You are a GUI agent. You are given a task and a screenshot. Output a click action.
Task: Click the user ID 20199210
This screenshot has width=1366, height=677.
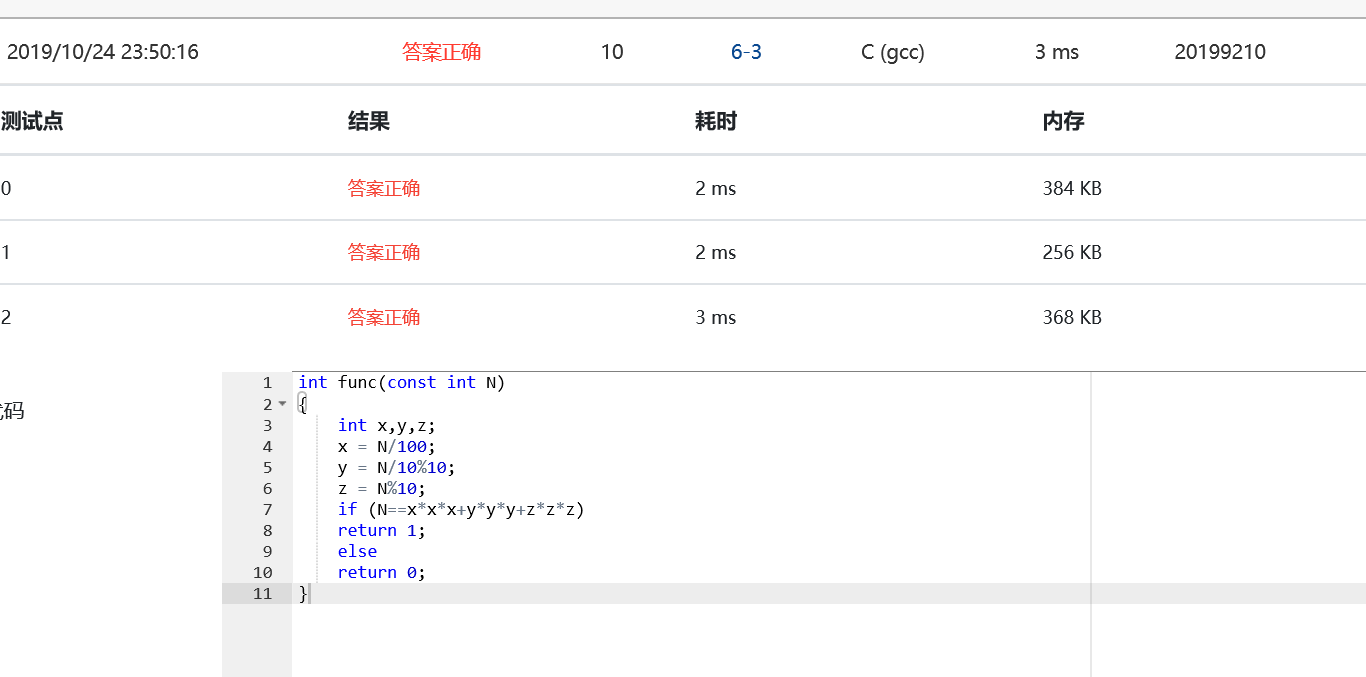coord(1219,52)
